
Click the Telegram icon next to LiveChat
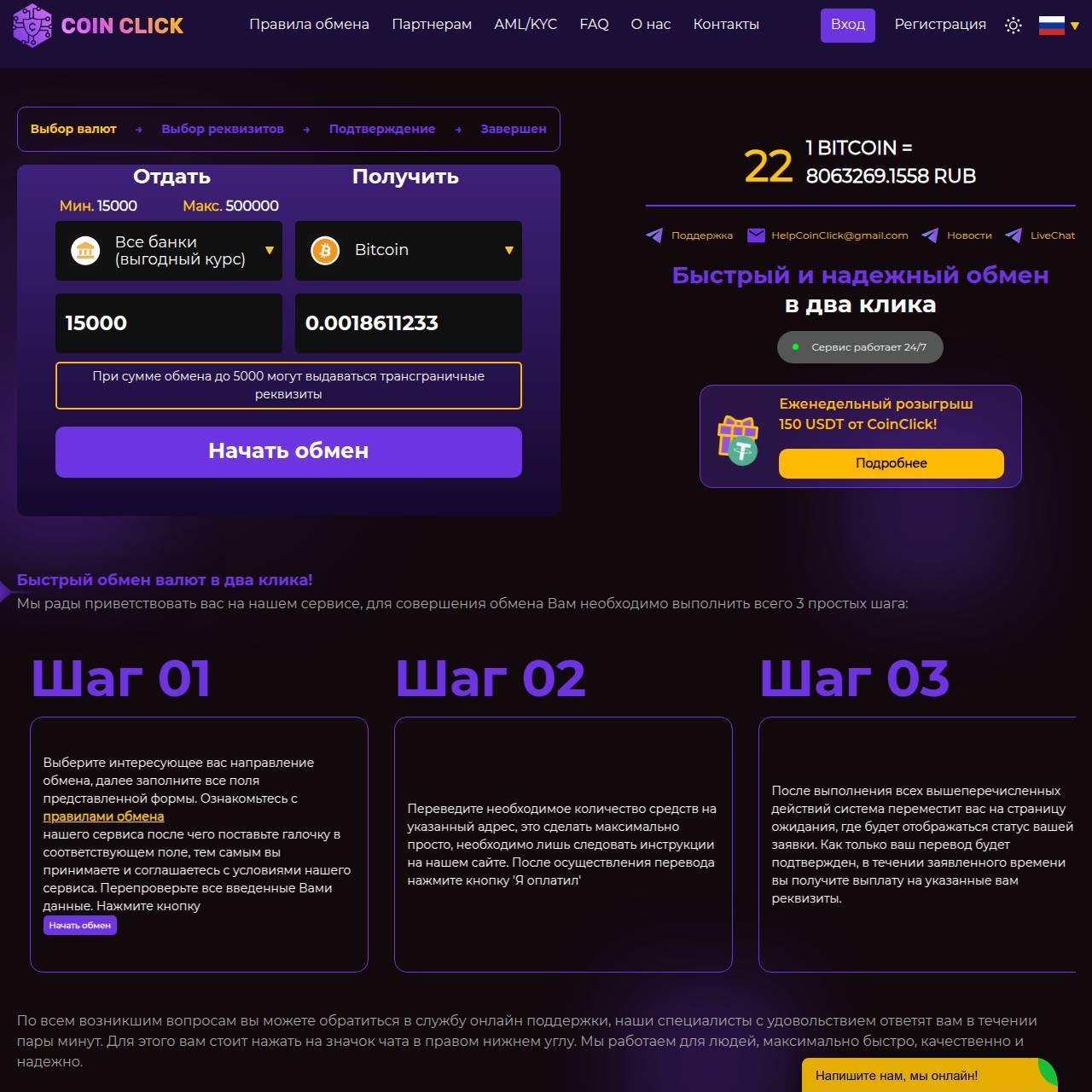[x=1014, y=235]
